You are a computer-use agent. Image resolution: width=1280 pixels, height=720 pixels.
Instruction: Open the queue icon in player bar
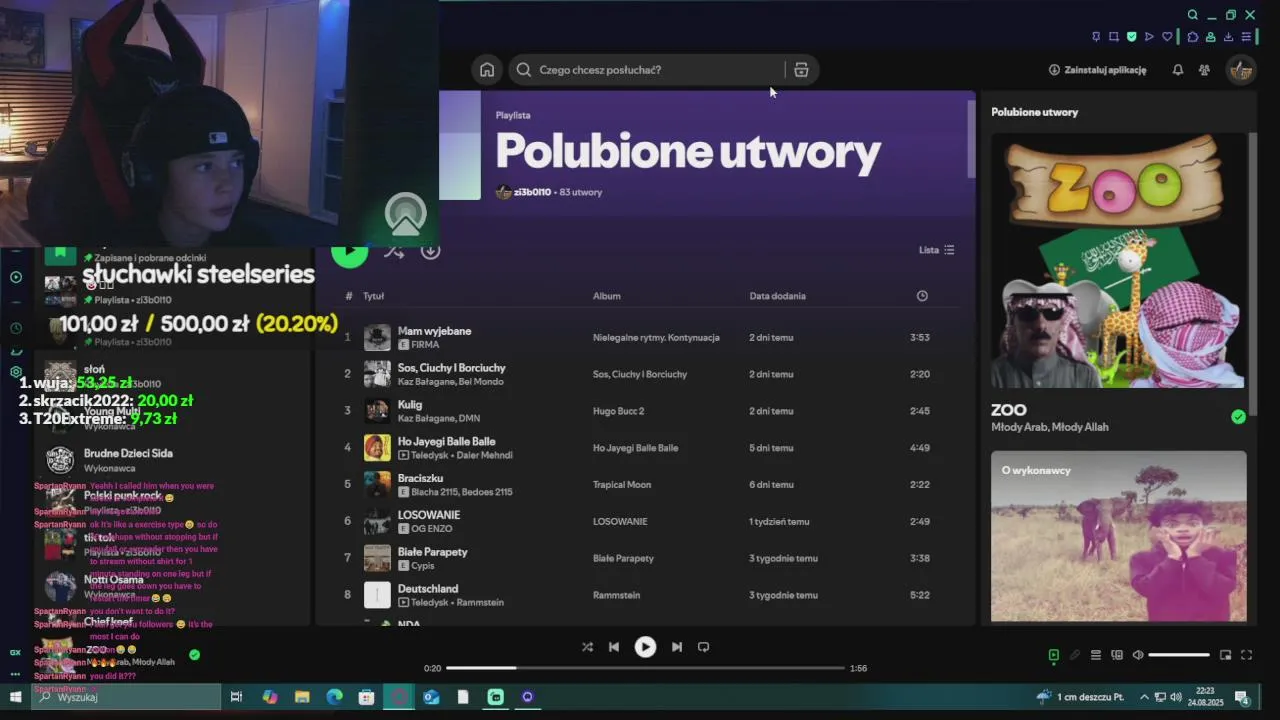1096,655
